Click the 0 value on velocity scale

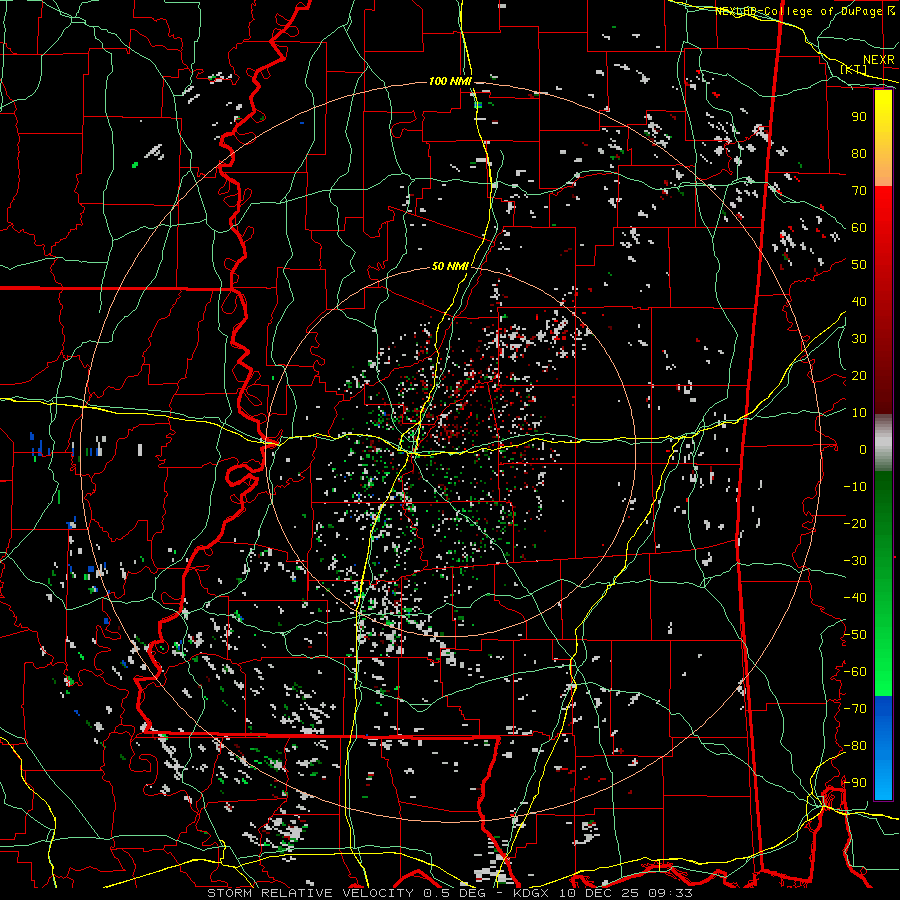pyautogui.click(x=863, y=449)
